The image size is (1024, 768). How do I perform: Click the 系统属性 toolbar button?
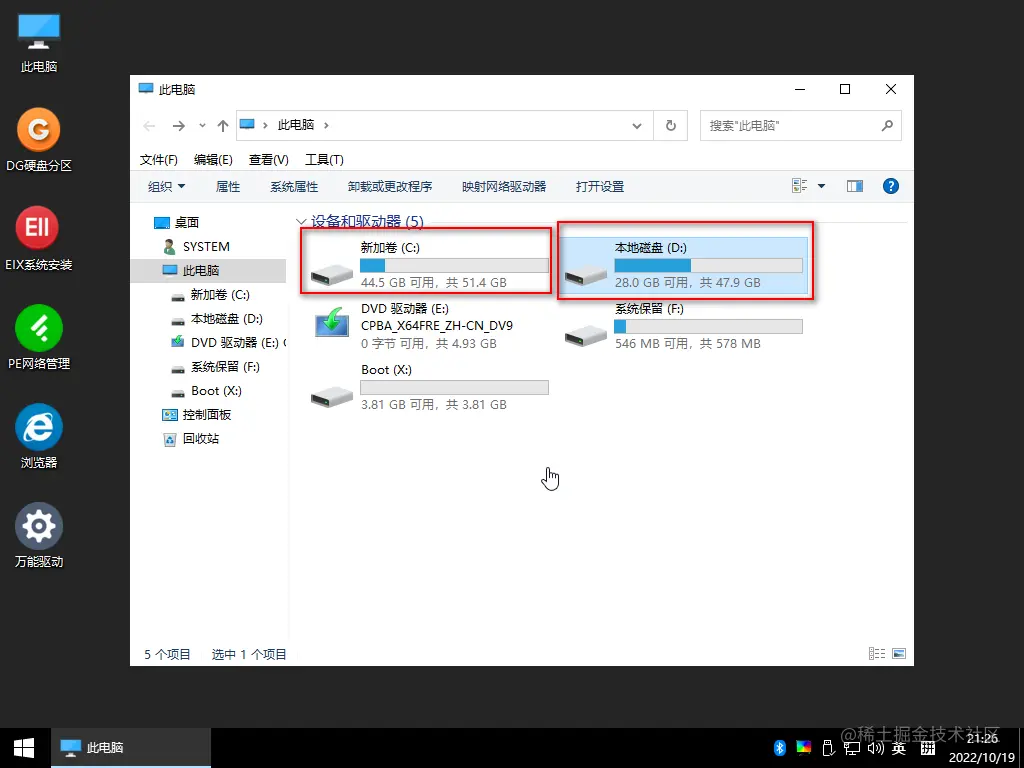pos(294,187)
